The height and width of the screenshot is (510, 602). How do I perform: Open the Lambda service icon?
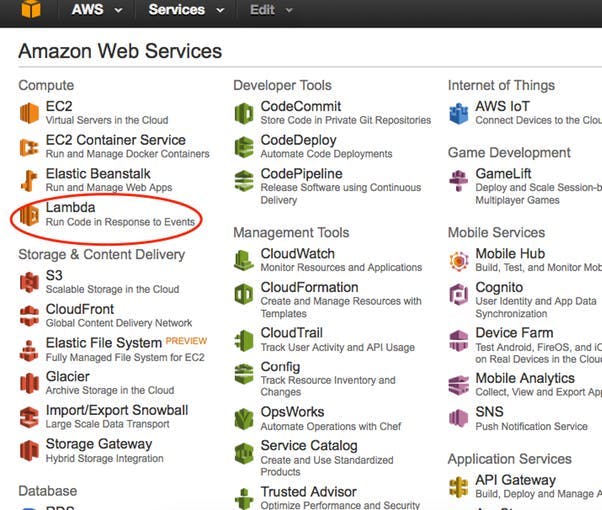coord(29,215)
